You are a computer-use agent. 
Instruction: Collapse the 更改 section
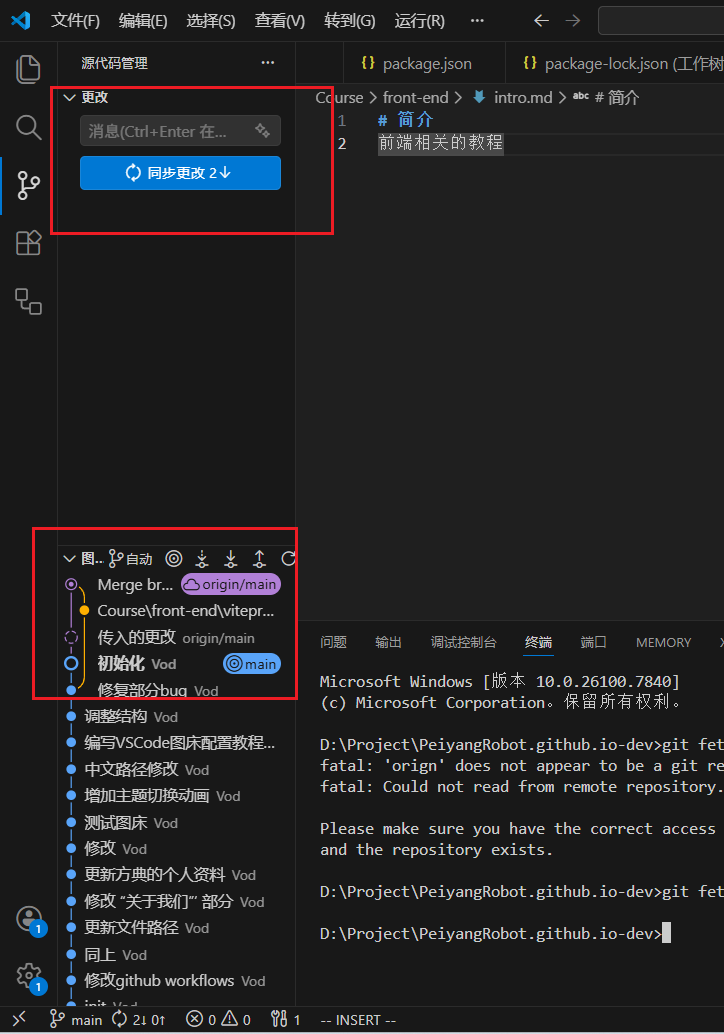tap(69, 98)
